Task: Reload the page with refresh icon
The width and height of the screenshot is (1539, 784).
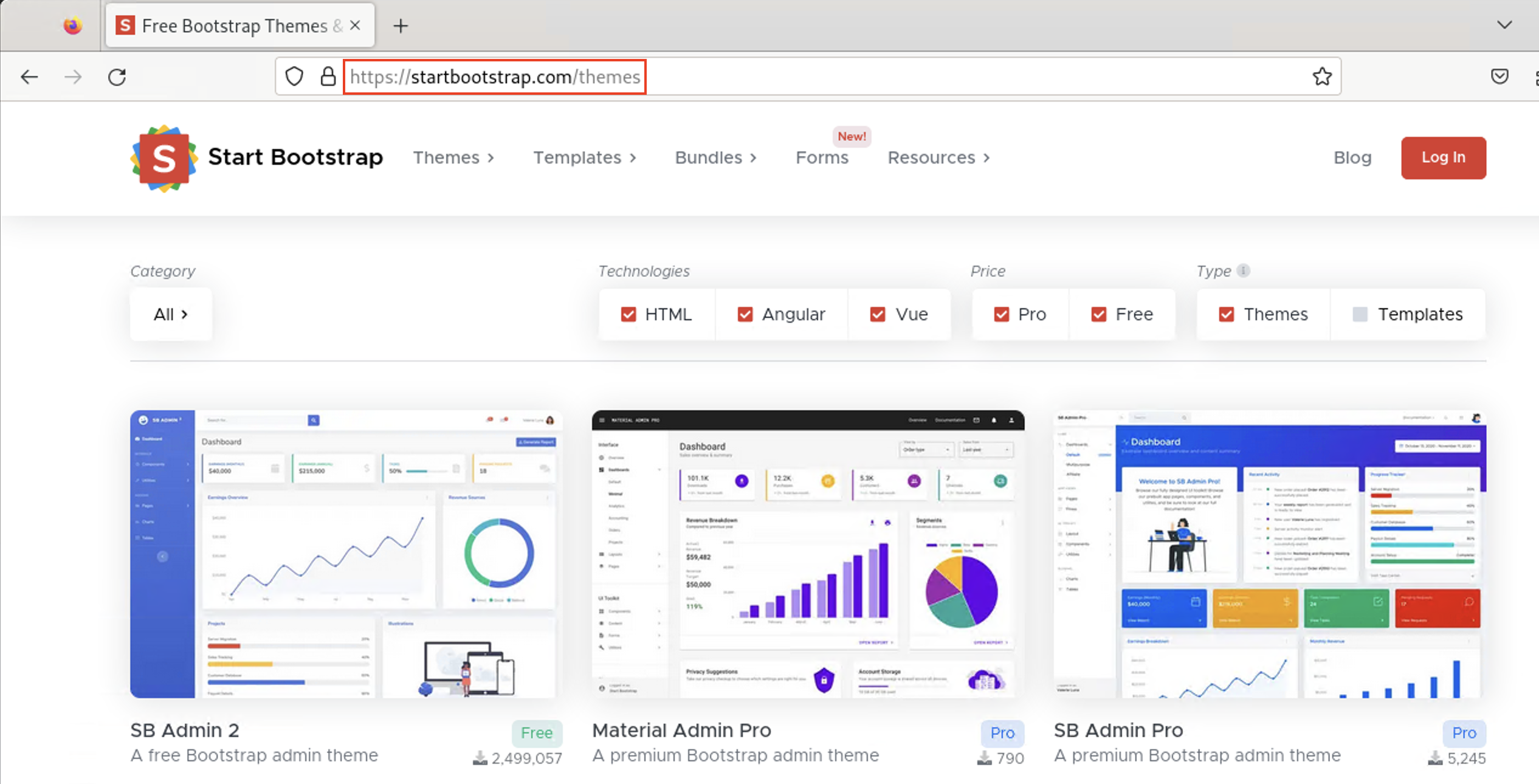Action: [x=117, y=77]
